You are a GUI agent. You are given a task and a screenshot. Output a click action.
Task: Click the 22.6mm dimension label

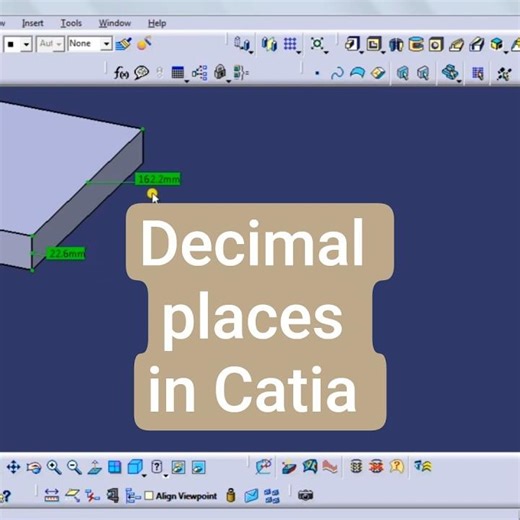click(x=65, y=254)
